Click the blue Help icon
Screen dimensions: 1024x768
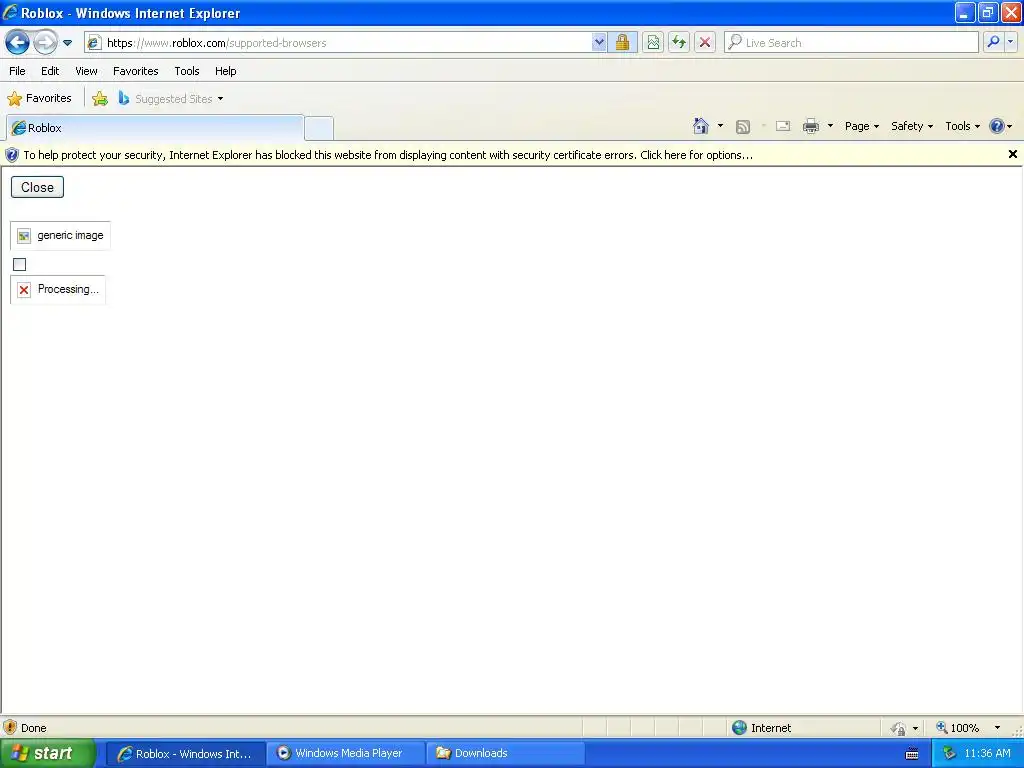(x=997, y=126)
